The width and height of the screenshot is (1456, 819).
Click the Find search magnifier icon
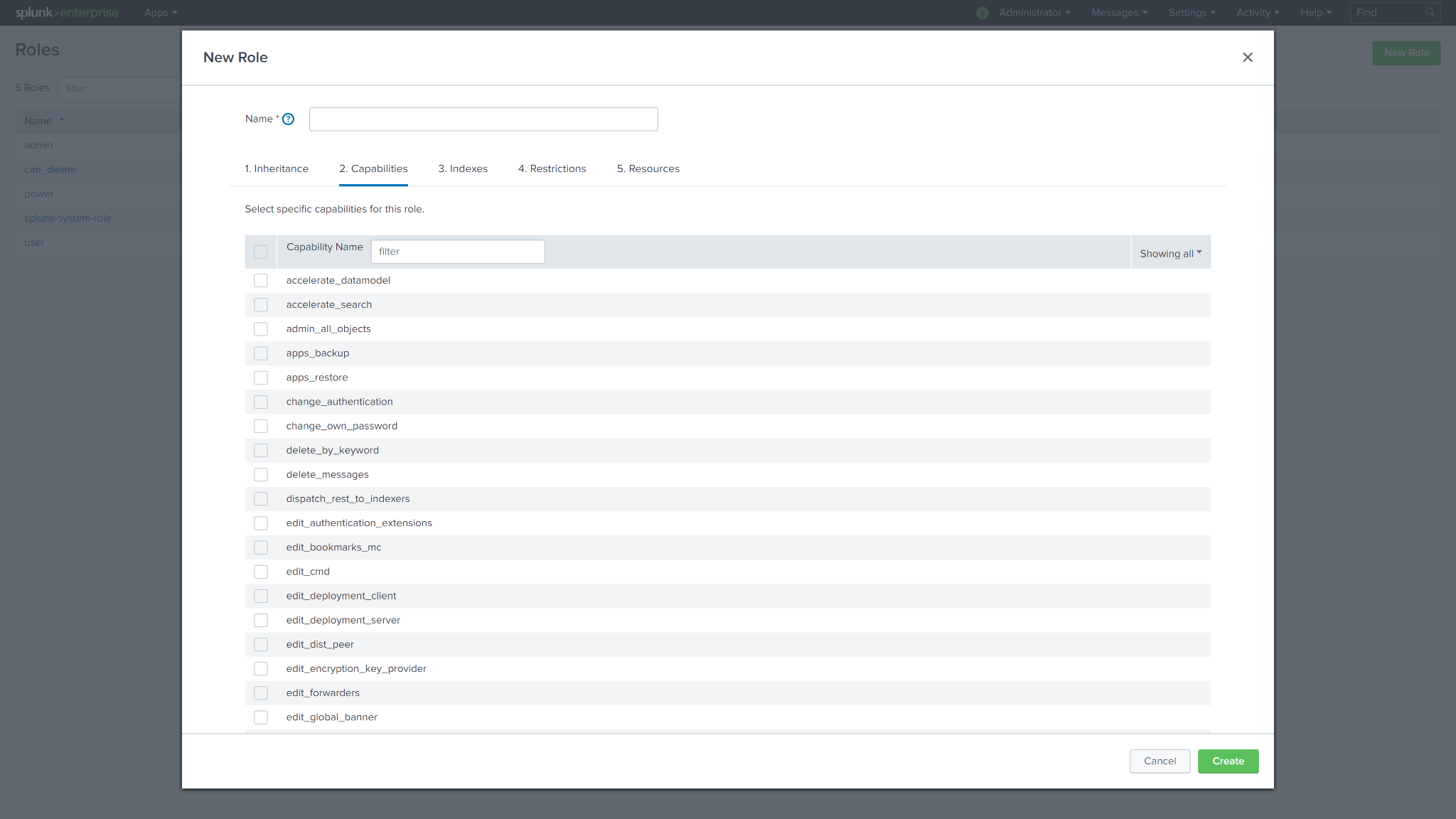(1430, 13)
